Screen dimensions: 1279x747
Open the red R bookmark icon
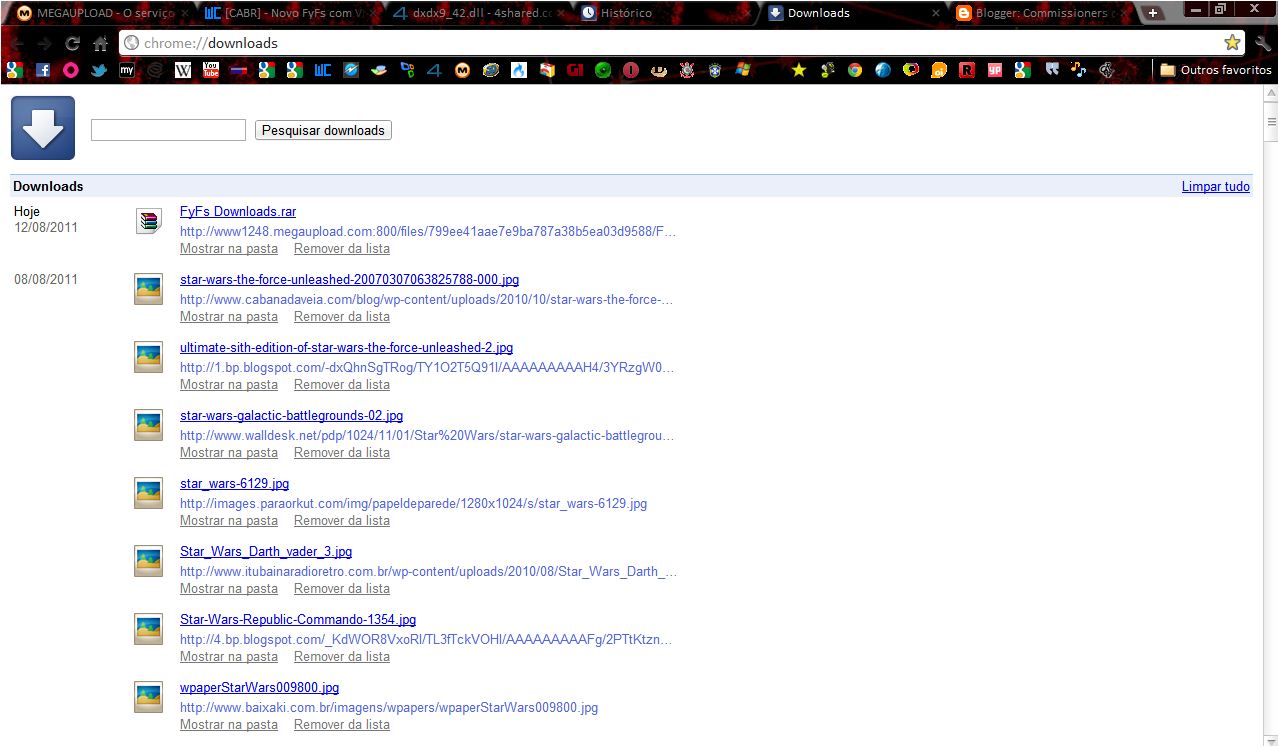click(966, 70)
